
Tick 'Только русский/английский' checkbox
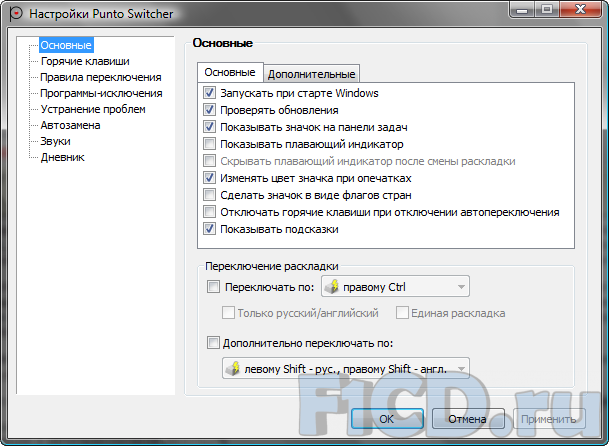tap(228, 313)
